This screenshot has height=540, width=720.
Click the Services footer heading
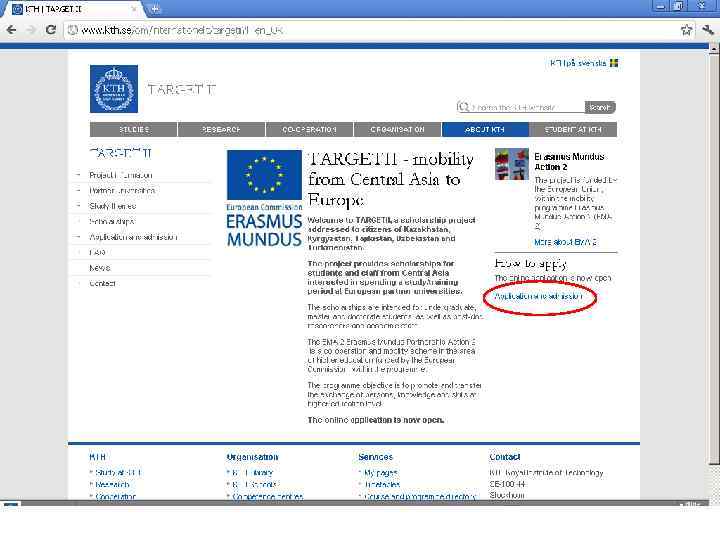(375, 457)
